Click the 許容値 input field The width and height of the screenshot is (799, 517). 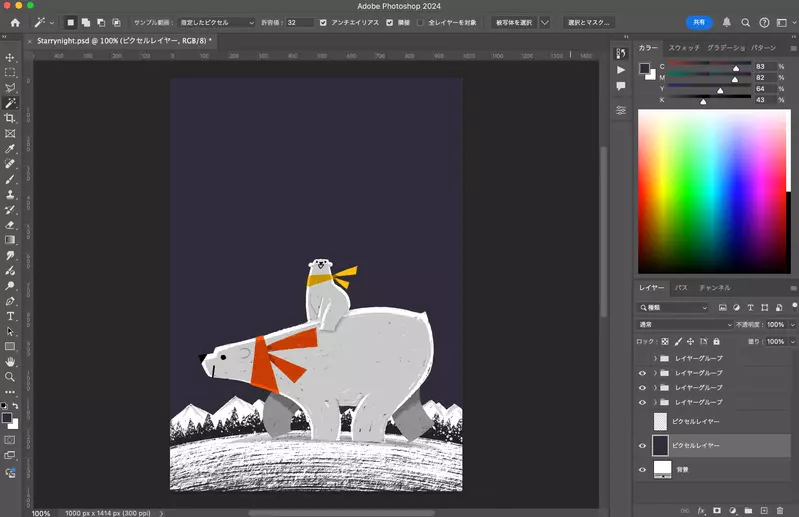[x=299, y=22]
